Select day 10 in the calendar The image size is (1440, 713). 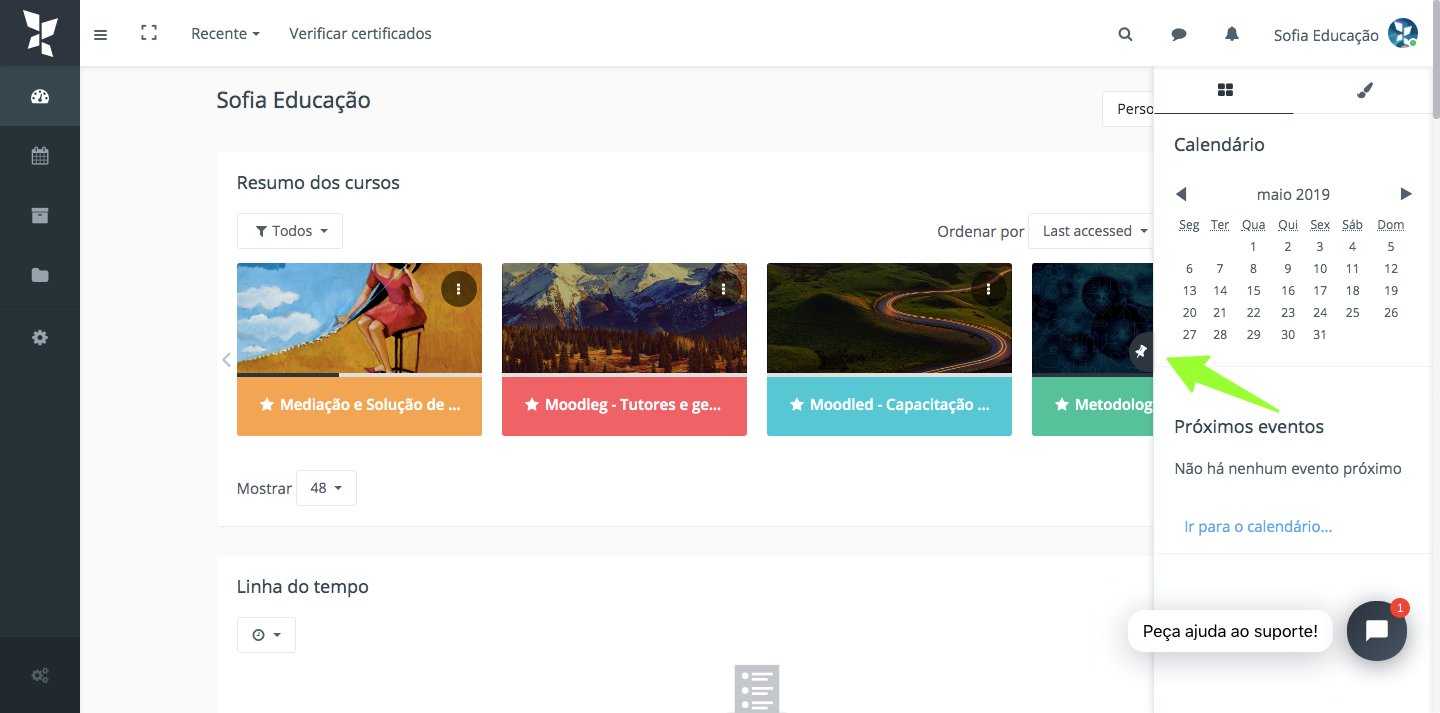(1320, 269)
